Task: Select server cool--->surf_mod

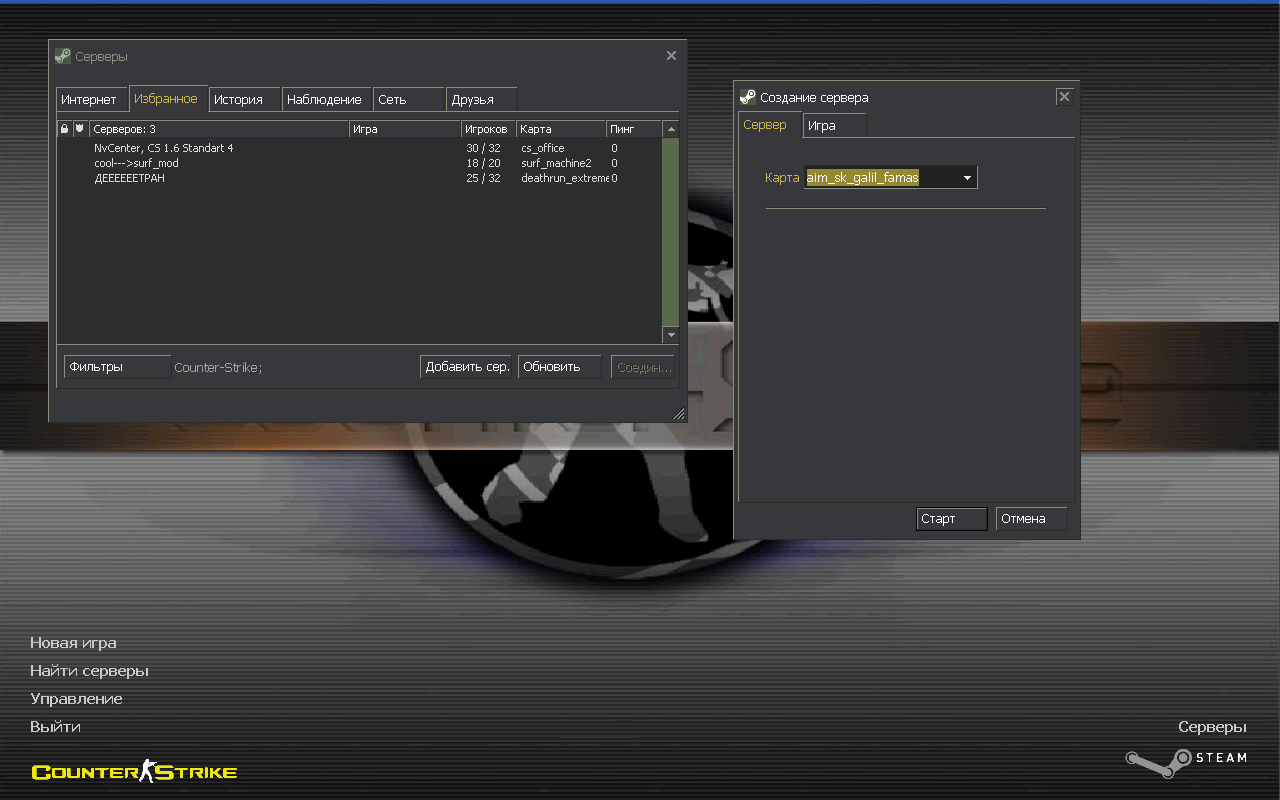Action: (359, 163)
